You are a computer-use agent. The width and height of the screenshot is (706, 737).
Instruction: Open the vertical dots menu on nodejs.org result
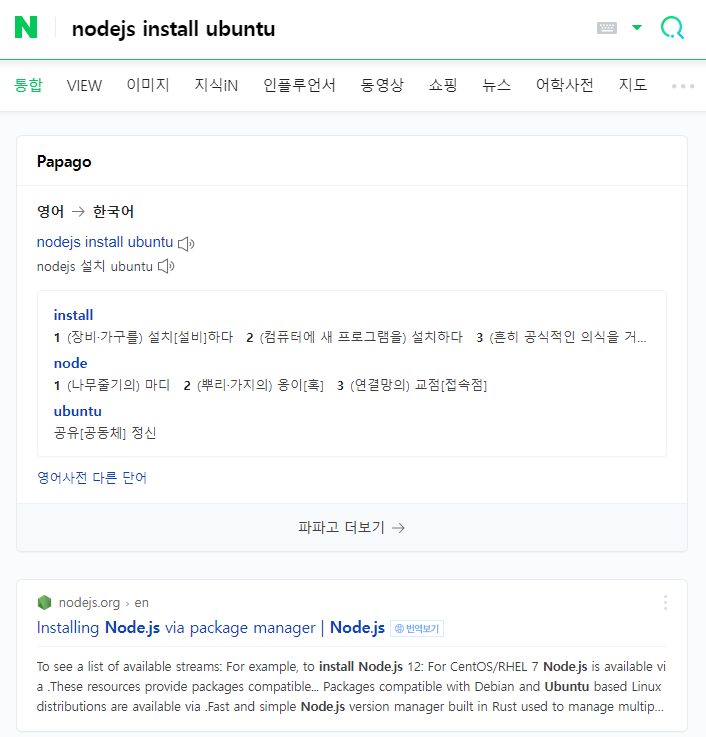tap(665, 603)
